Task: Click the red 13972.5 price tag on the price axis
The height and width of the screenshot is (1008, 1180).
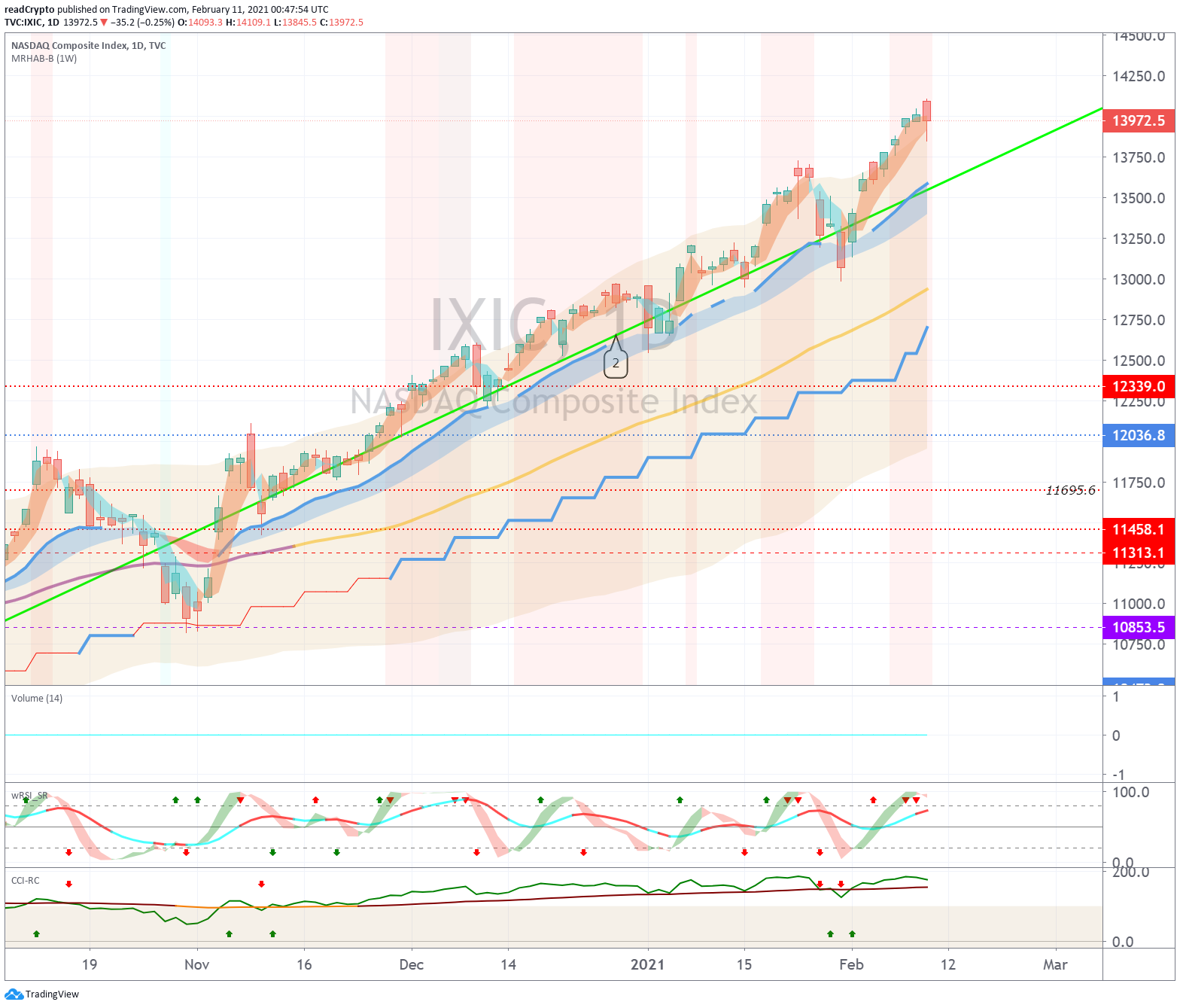Action: click(1139, 120)
